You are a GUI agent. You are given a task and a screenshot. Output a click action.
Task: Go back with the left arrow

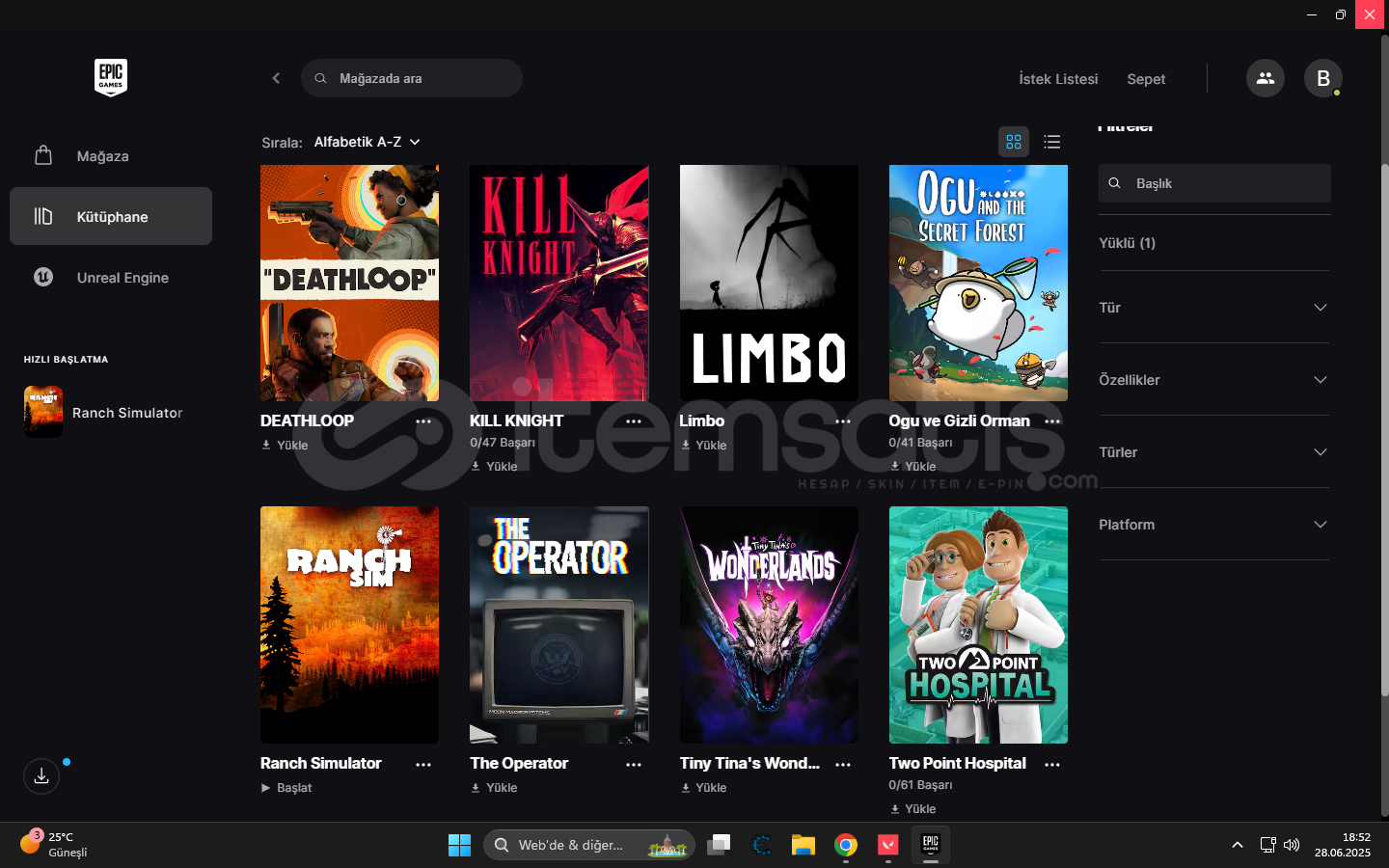(x=276, y=78)
